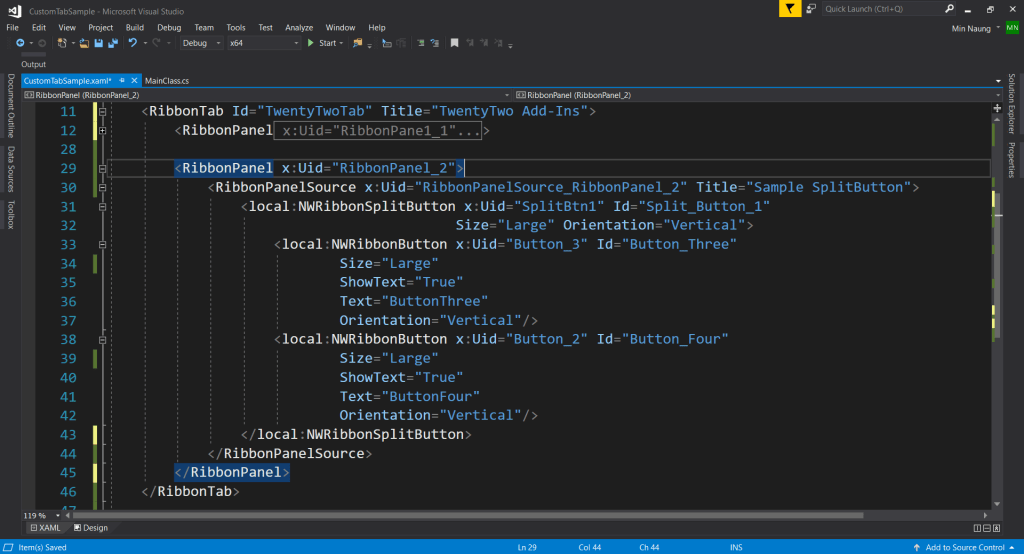Click the yellow notifications flag icon
Viewport: 1024px width, 554px height.
pyautogui.click(x=791, y=8)
